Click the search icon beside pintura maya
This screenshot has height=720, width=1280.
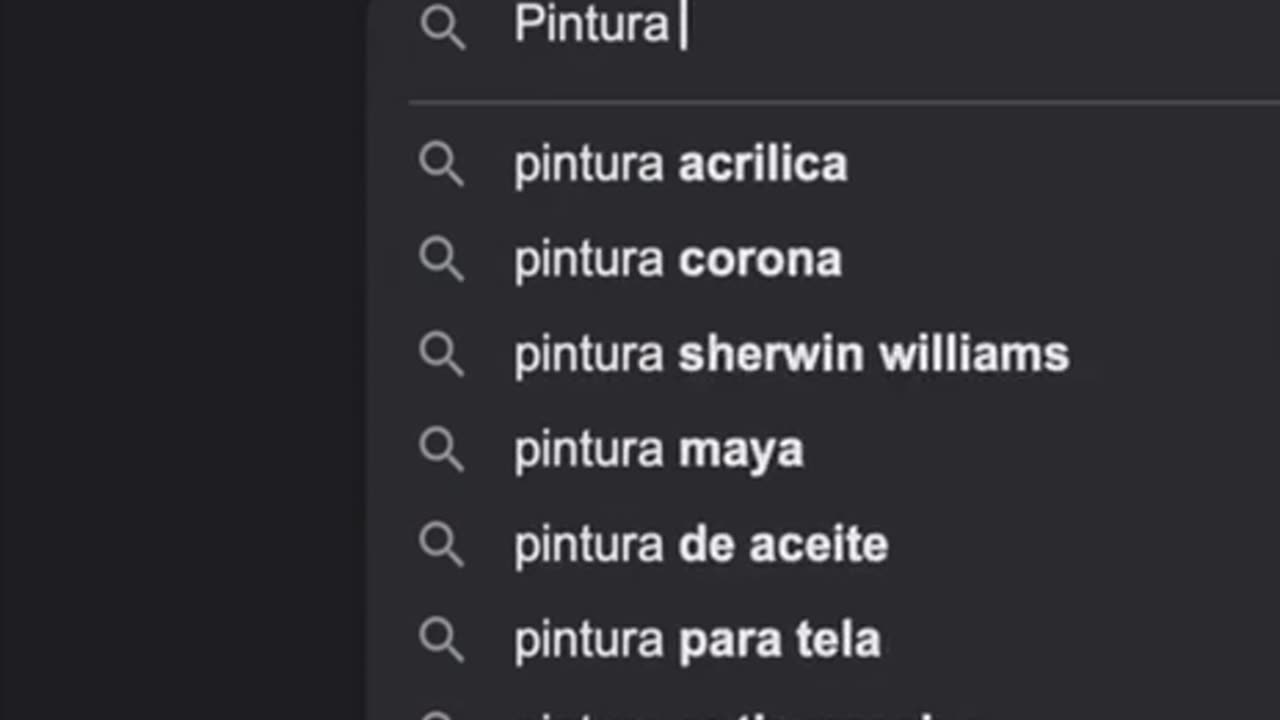[441, 449]
